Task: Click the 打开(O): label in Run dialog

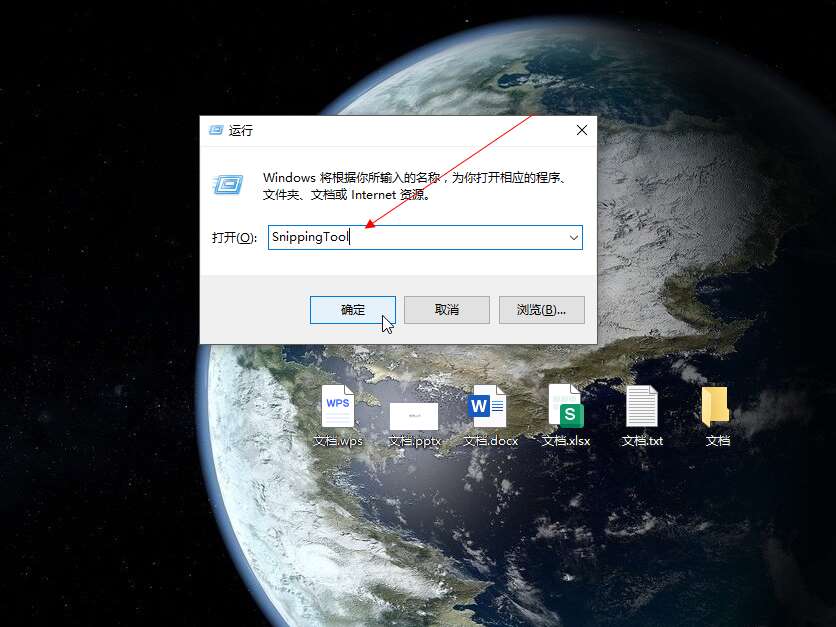Action: pyautogui.click(x=235, y=237)
